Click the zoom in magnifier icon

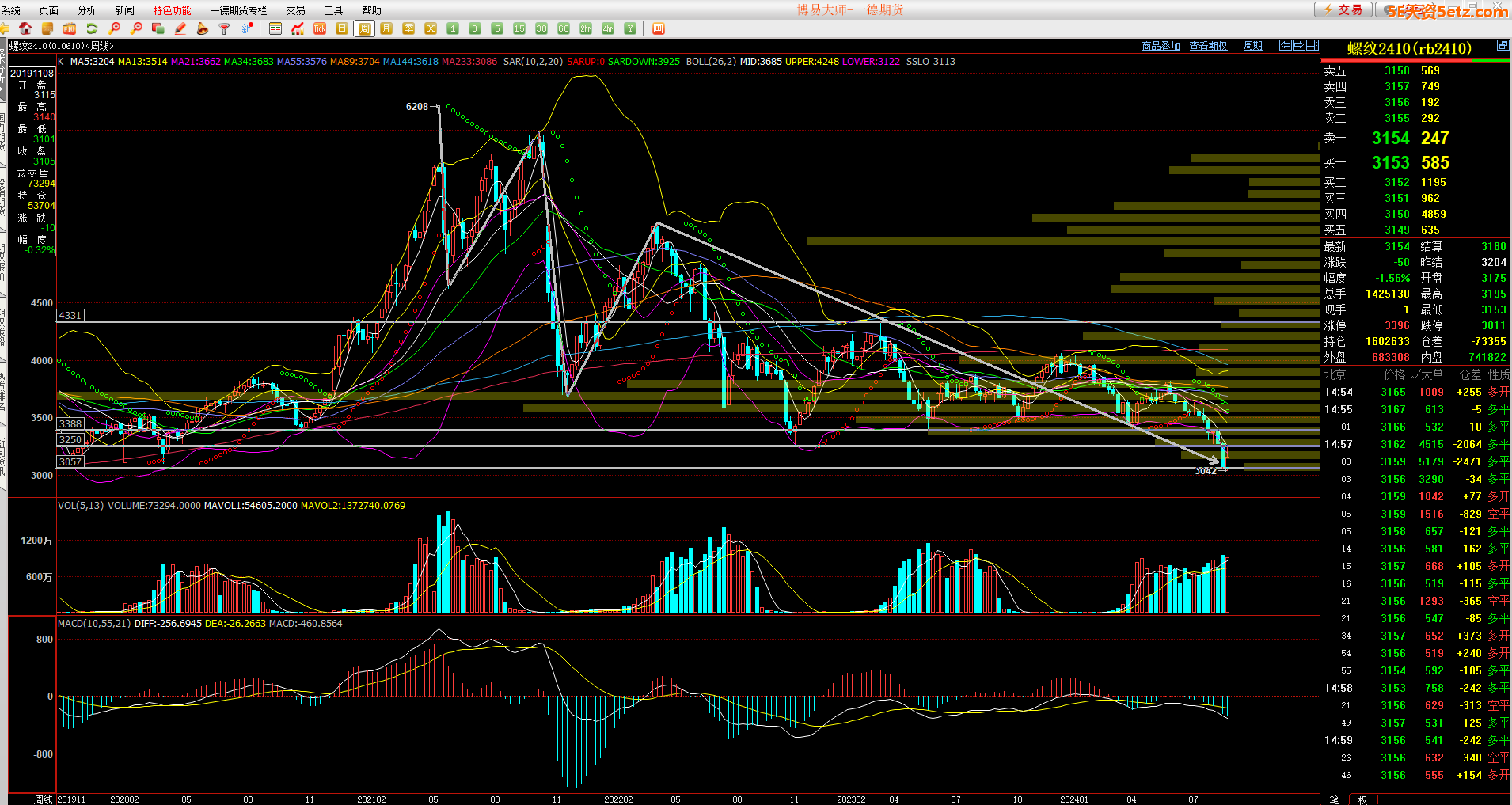coord(115,28)
